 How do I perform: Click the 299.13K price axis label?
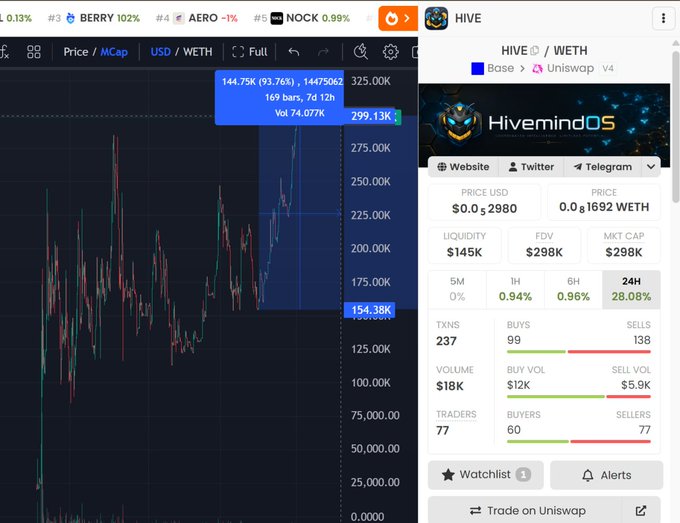[371, 116]
